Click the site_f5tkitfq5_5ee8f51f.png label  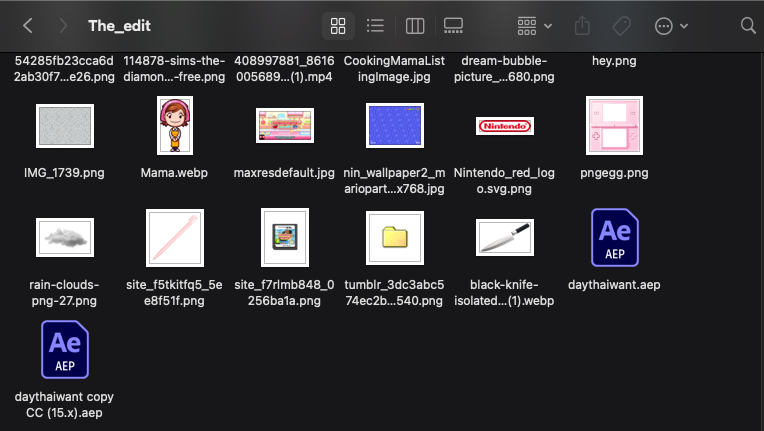pos(174,293)
